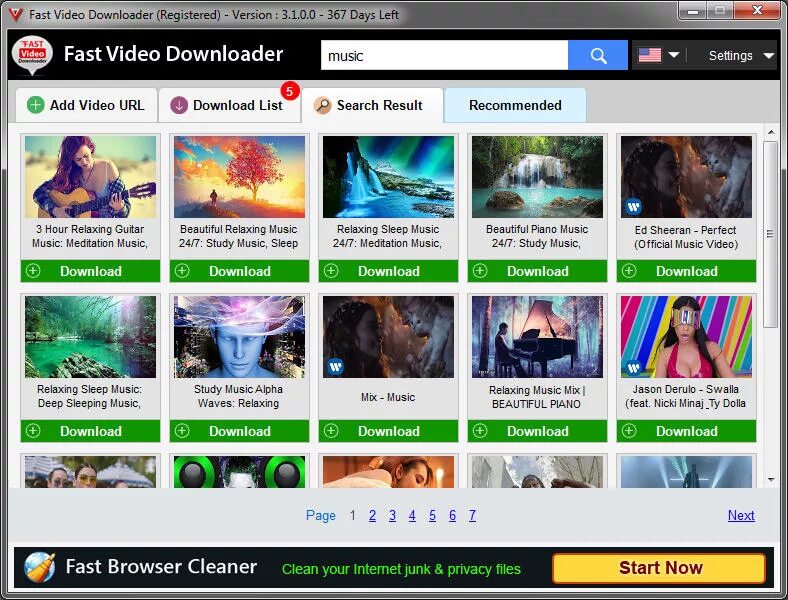Viewport: 788px width, 600px height.
Task: Click the Fast Video Downloader logo icon
Action: (32, 55)
